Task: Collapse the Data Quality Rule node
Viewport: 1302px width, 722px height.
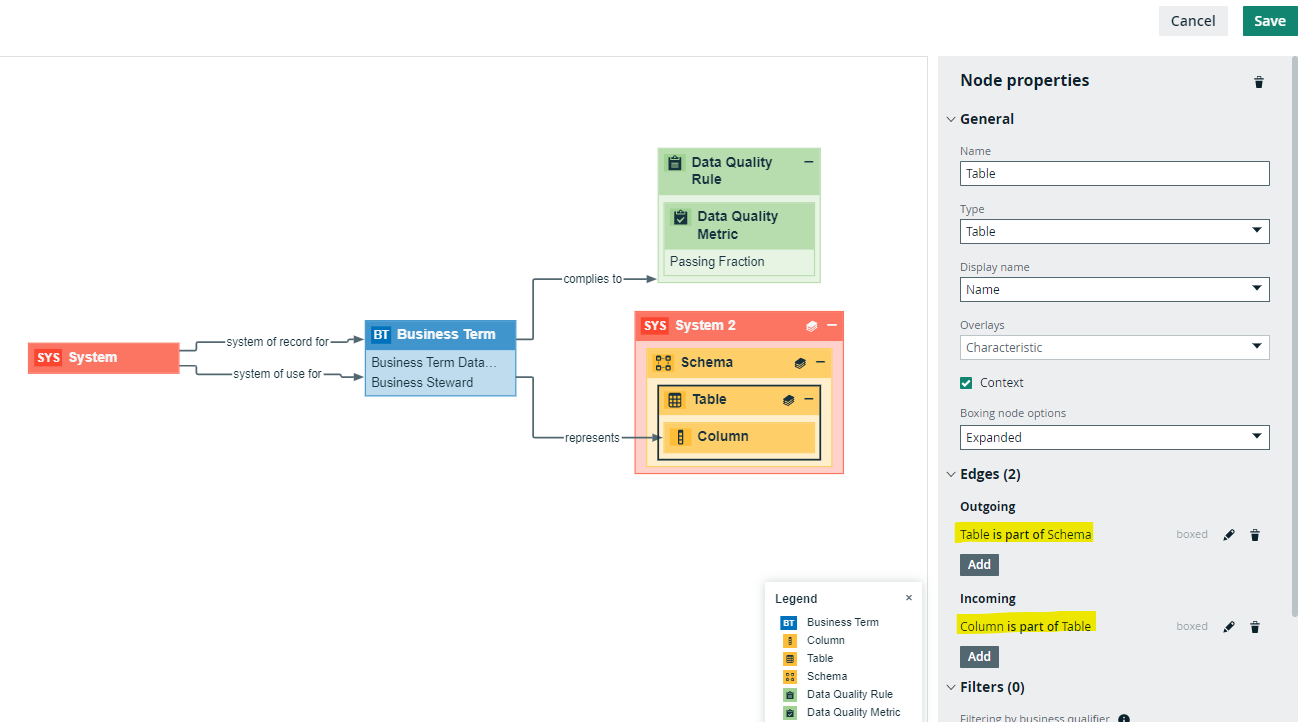Action: coord(809,162)
